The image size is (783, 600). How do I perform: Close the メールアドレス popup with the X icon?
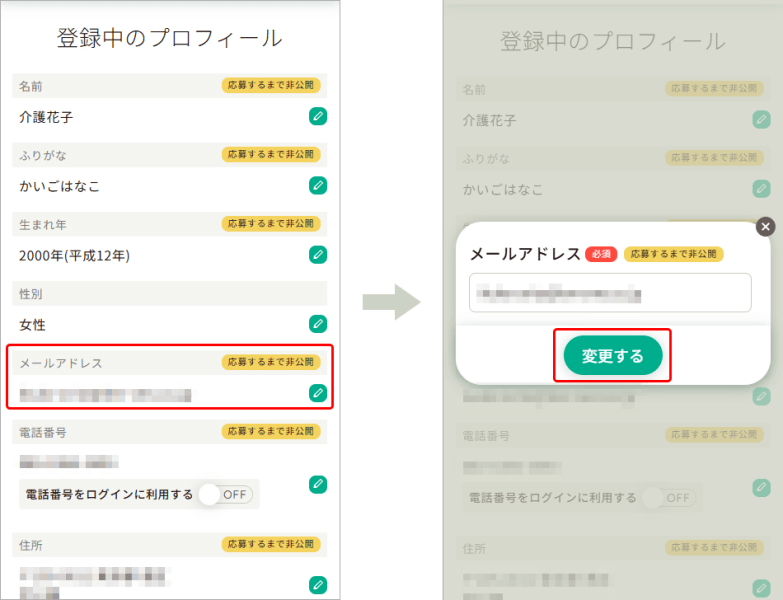pos(766,227)
